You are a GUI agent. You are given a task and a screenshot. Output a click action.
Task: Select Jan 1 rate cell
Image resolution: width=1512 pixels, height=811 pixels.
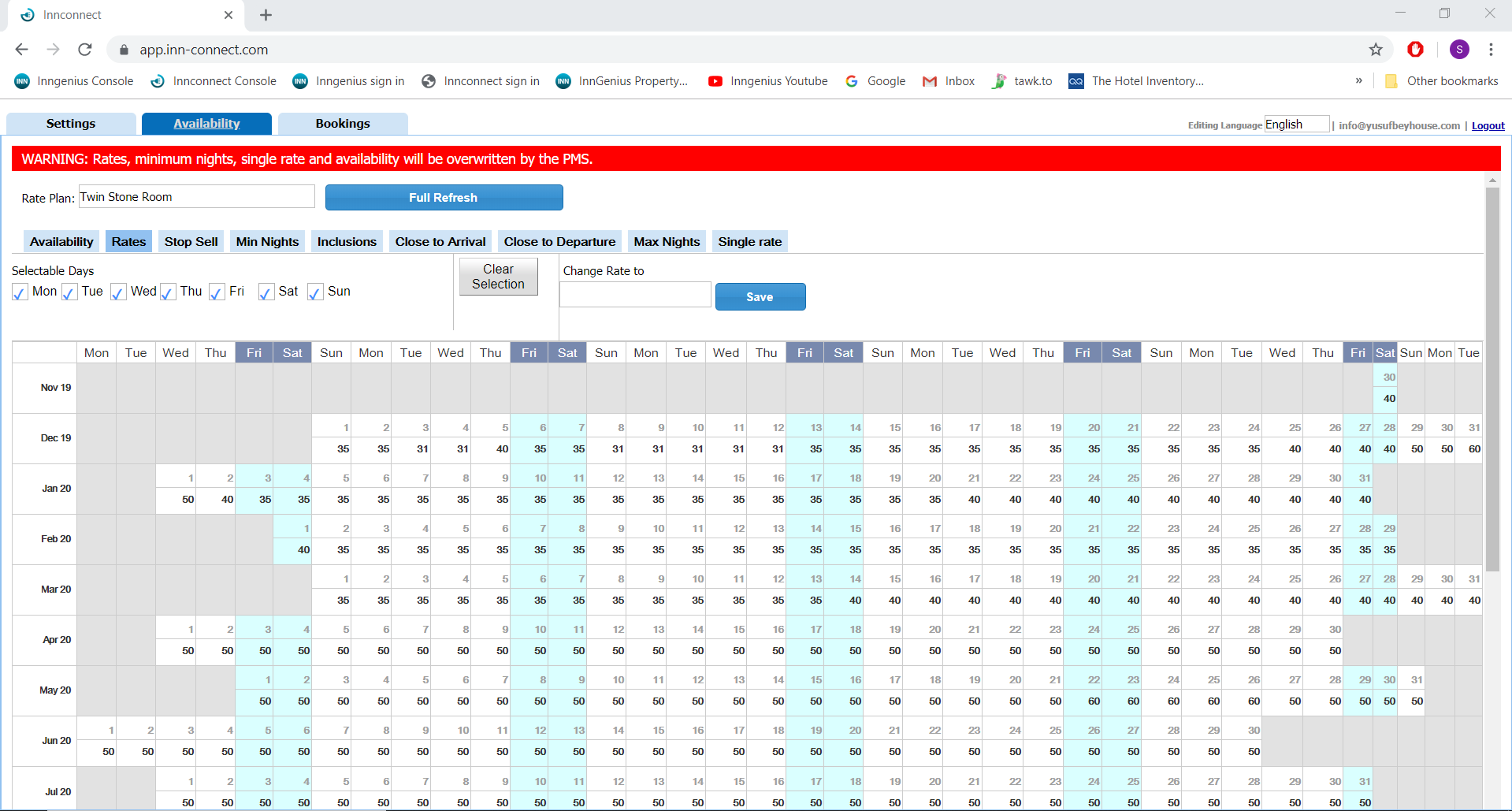pyautogui.click(x=176, y=500)
